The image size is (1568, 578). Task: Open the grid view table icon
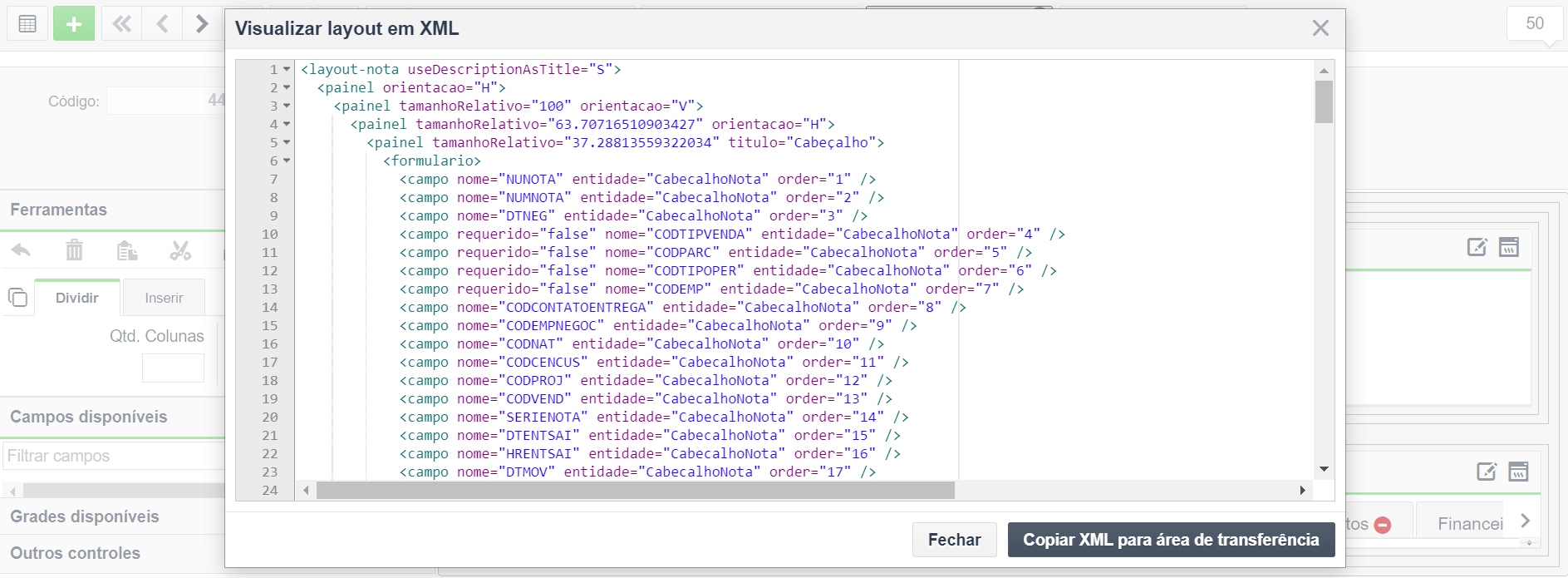[x=27, y=24]
